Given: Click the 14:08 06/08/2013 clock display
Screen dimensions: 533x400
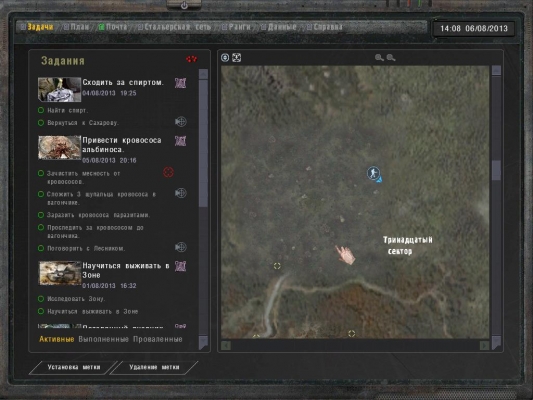Looking at the screenshot, I should coord(474,29).
